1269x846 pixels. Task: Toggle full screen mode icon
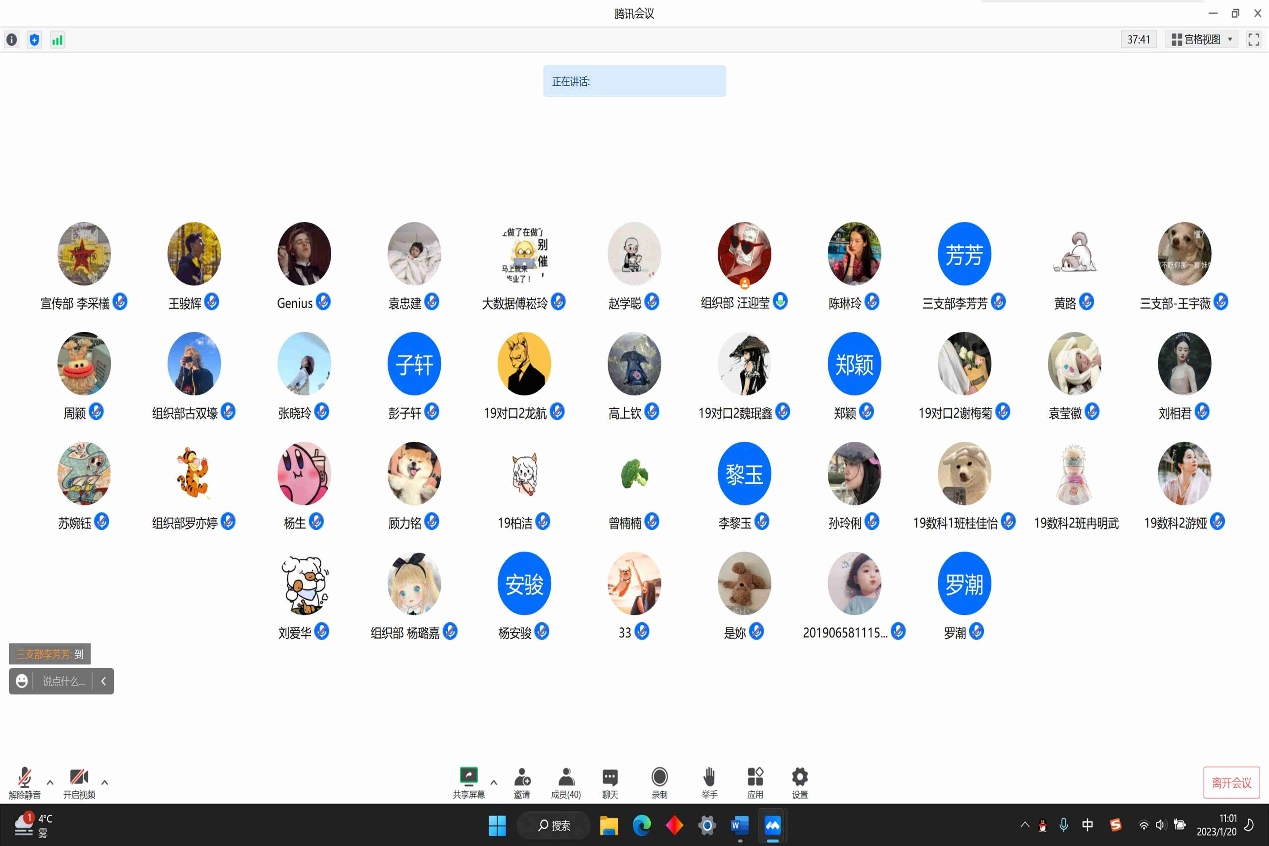pyautogui.click(x=1254, y=40)
